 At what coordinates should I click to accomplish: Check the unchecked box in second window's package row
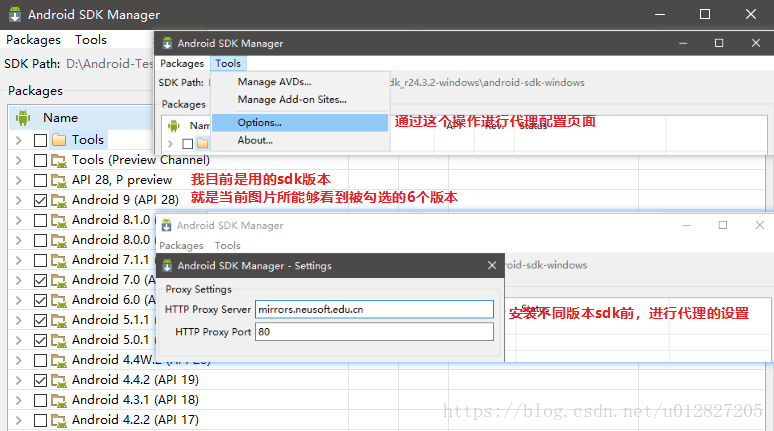point(188,144)
